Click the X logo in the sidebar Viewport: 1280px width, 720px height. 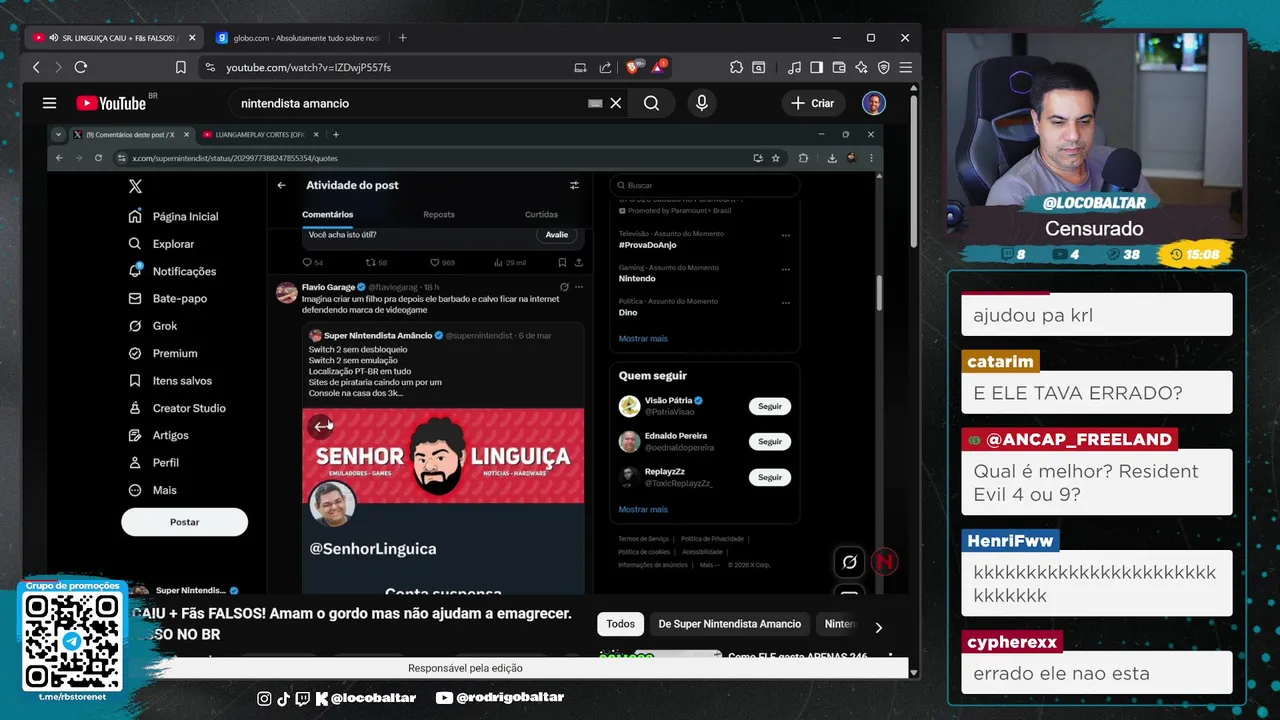135,186
